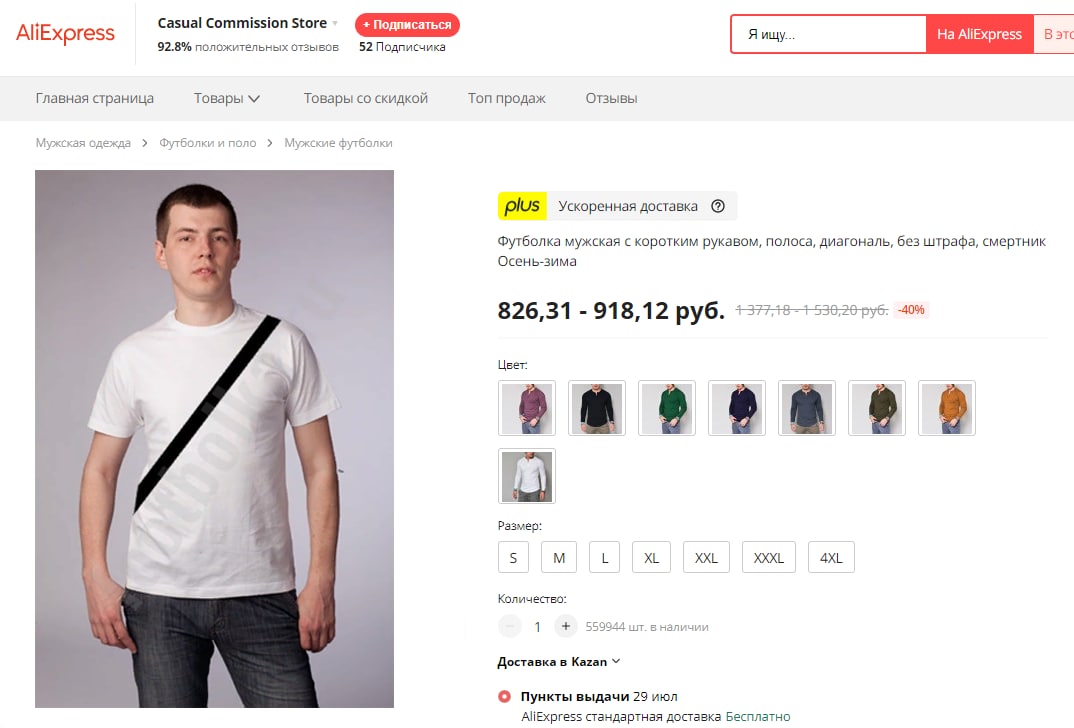Click the На AliExpress search button

coord(979,34)
